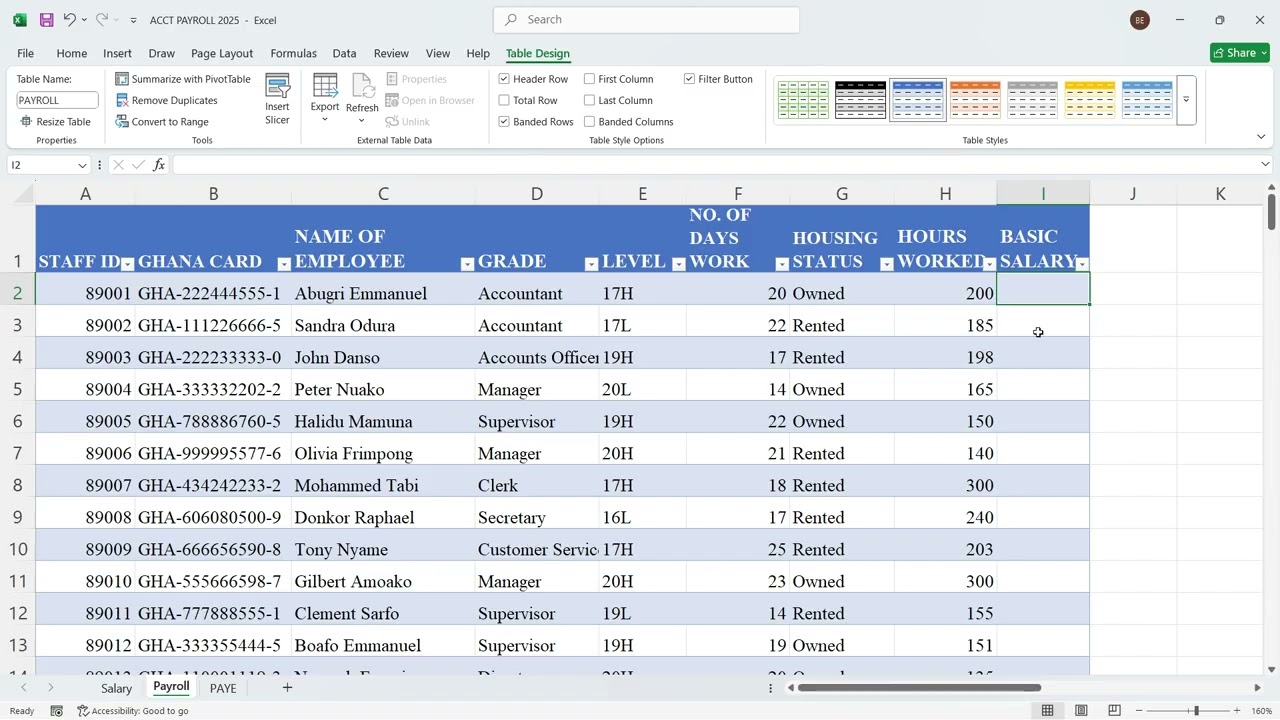Open GHANA CARD column filter dropdown

pos(284,264)
